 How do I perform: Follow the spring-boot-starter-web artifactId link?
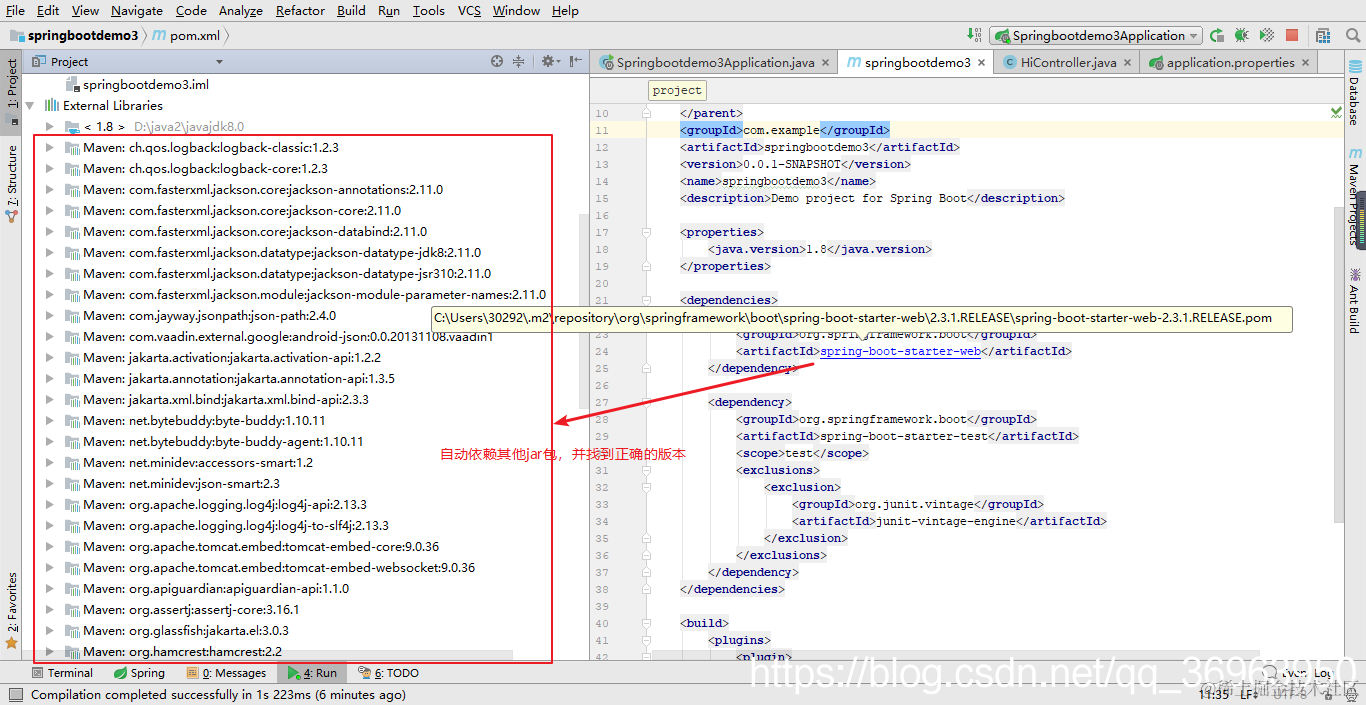[900, 351]
